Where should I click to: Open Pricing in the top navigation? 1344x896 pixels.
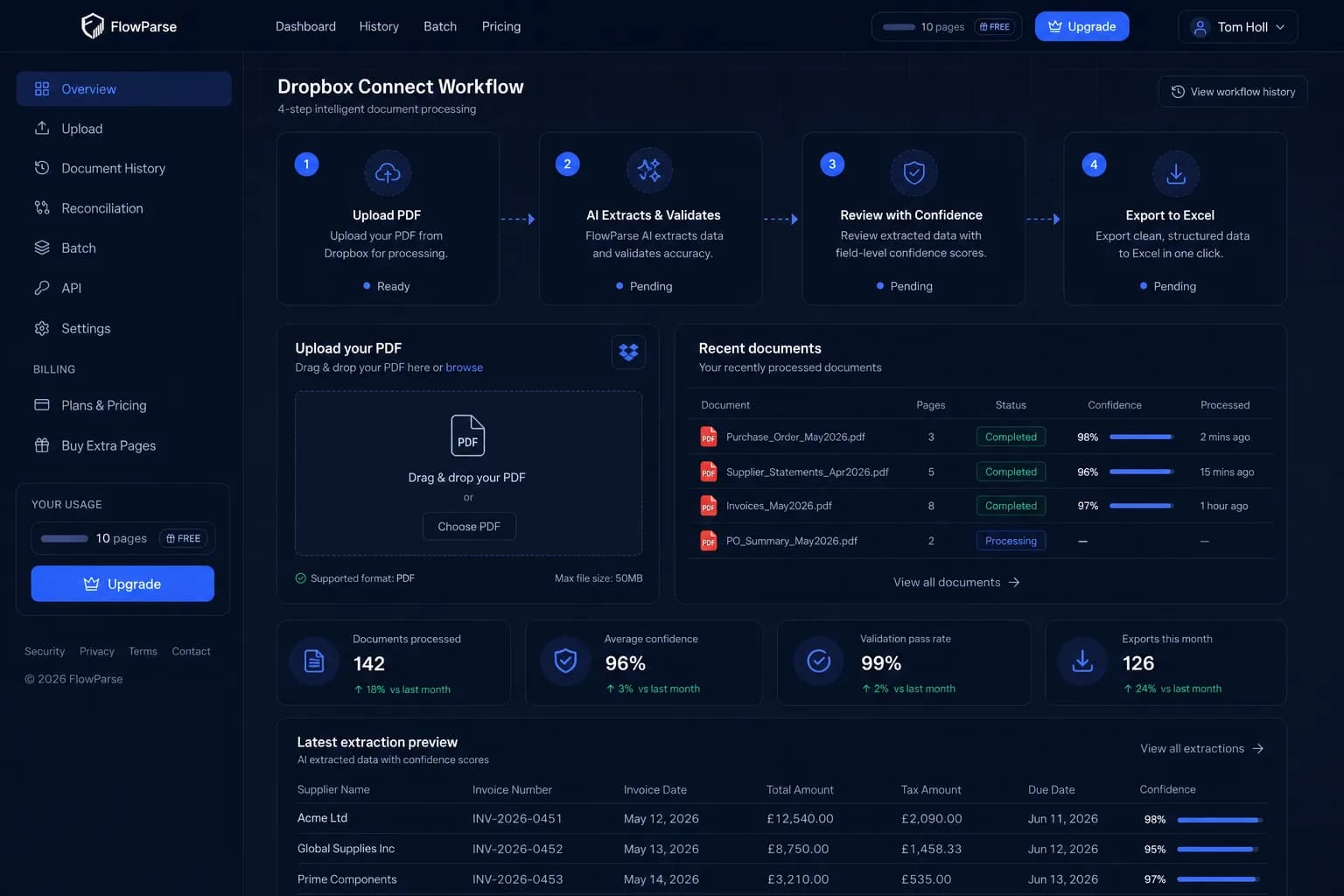pos(501,26)
